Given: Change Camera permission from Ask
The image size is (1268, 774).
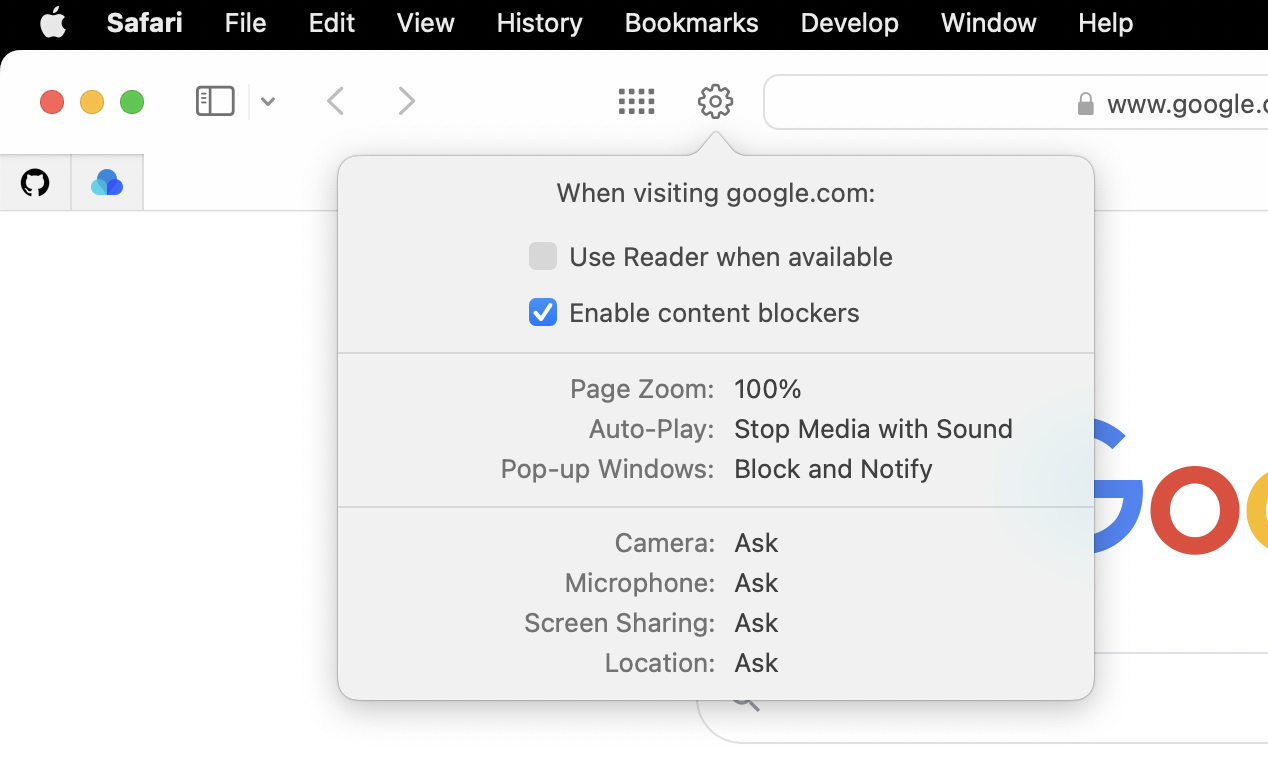Looking at the screenshot, I should pyautogui.click(x=756, y=542).
